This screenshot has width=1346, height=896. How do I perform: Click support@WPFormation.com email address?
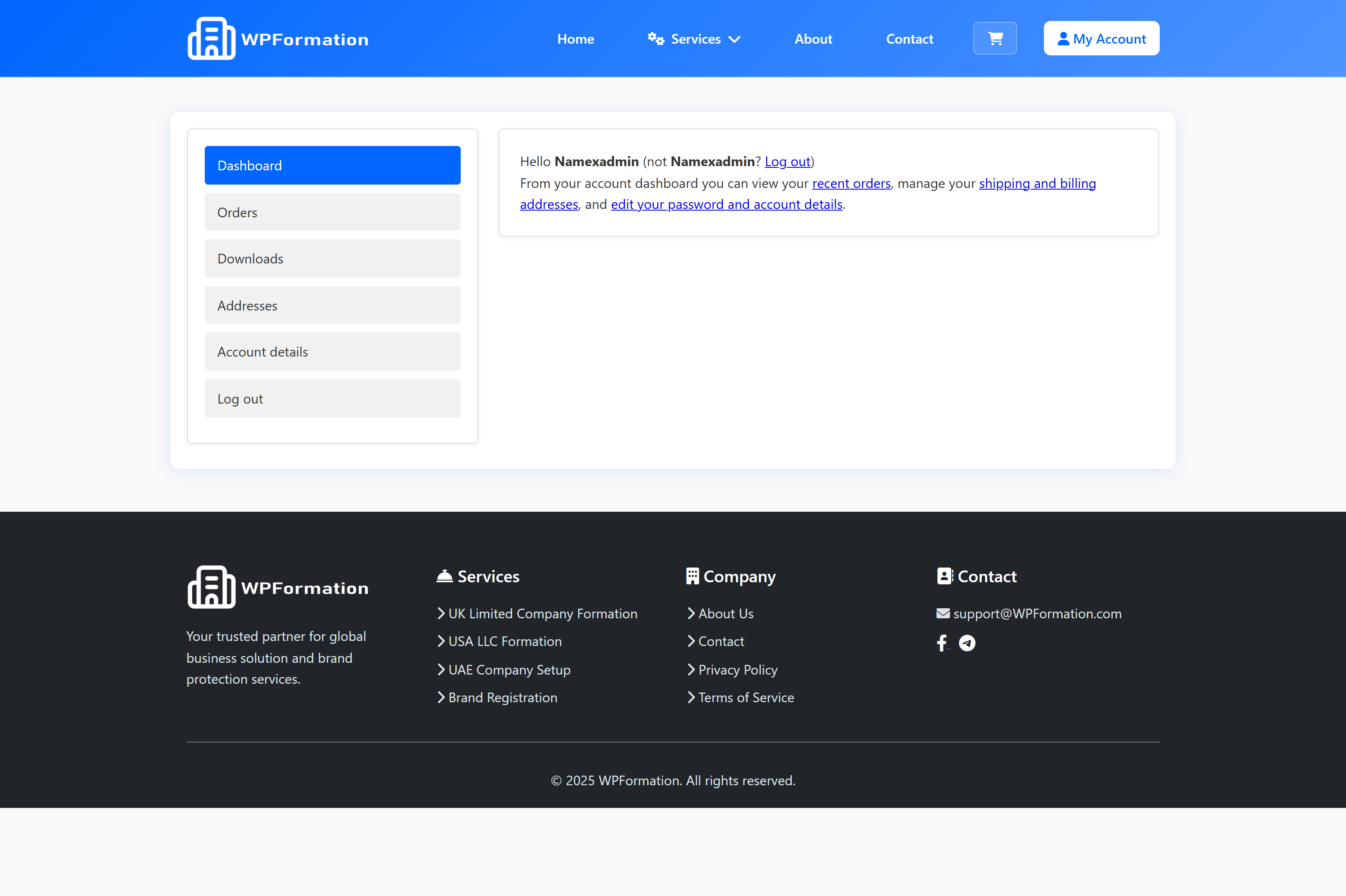point(1037,613)
